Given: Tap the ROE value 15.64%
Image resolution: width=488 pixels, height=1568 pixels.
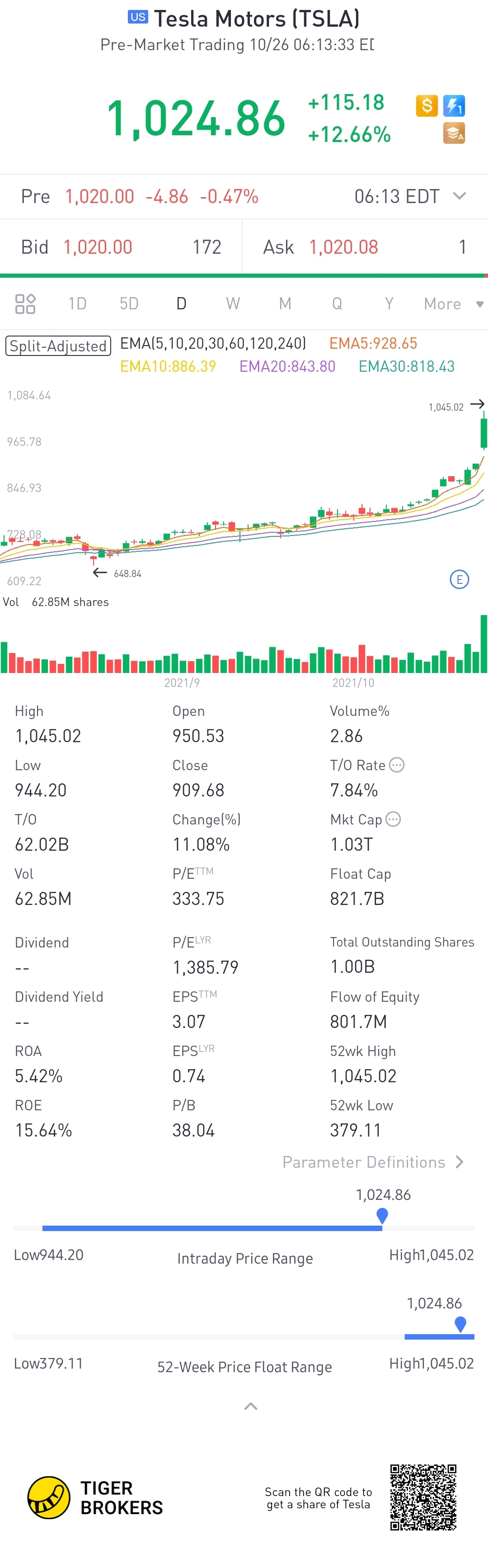Looking at the screenshot, I should coord(43,1130).
